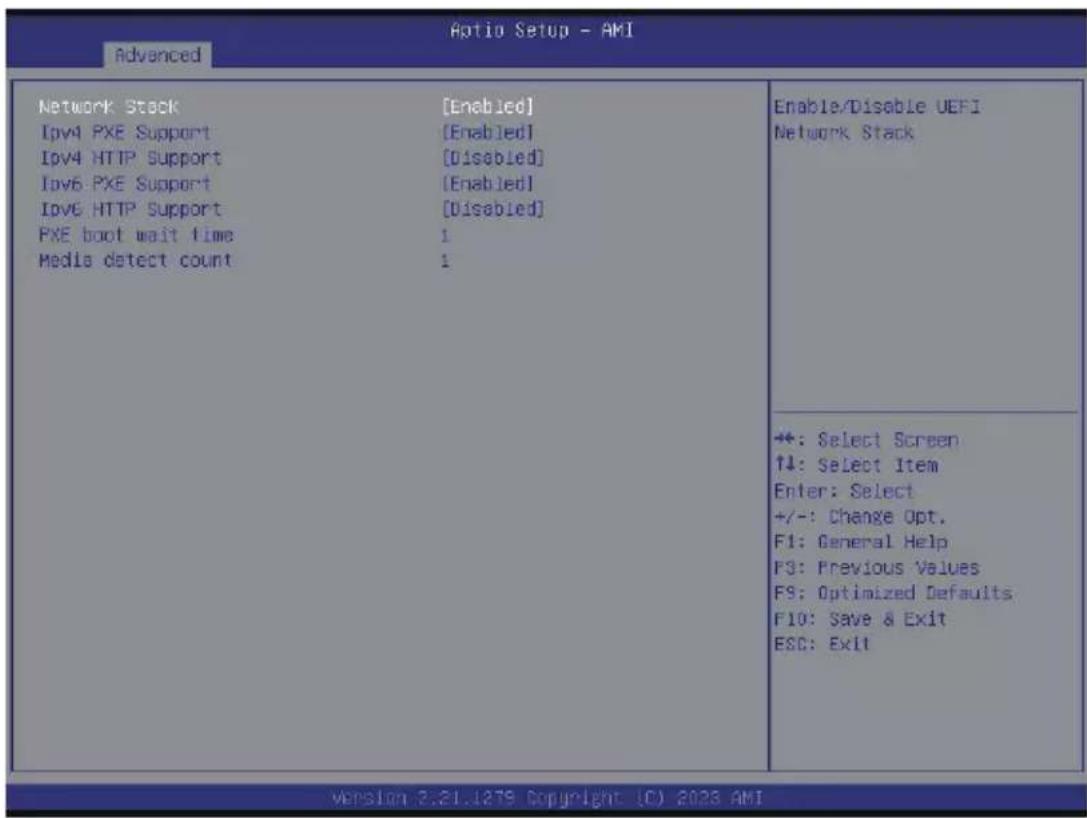1087x818 pixels.
Task: Change the Ipv4 HTTP Support Disabled value
Action: click(493, 158)
